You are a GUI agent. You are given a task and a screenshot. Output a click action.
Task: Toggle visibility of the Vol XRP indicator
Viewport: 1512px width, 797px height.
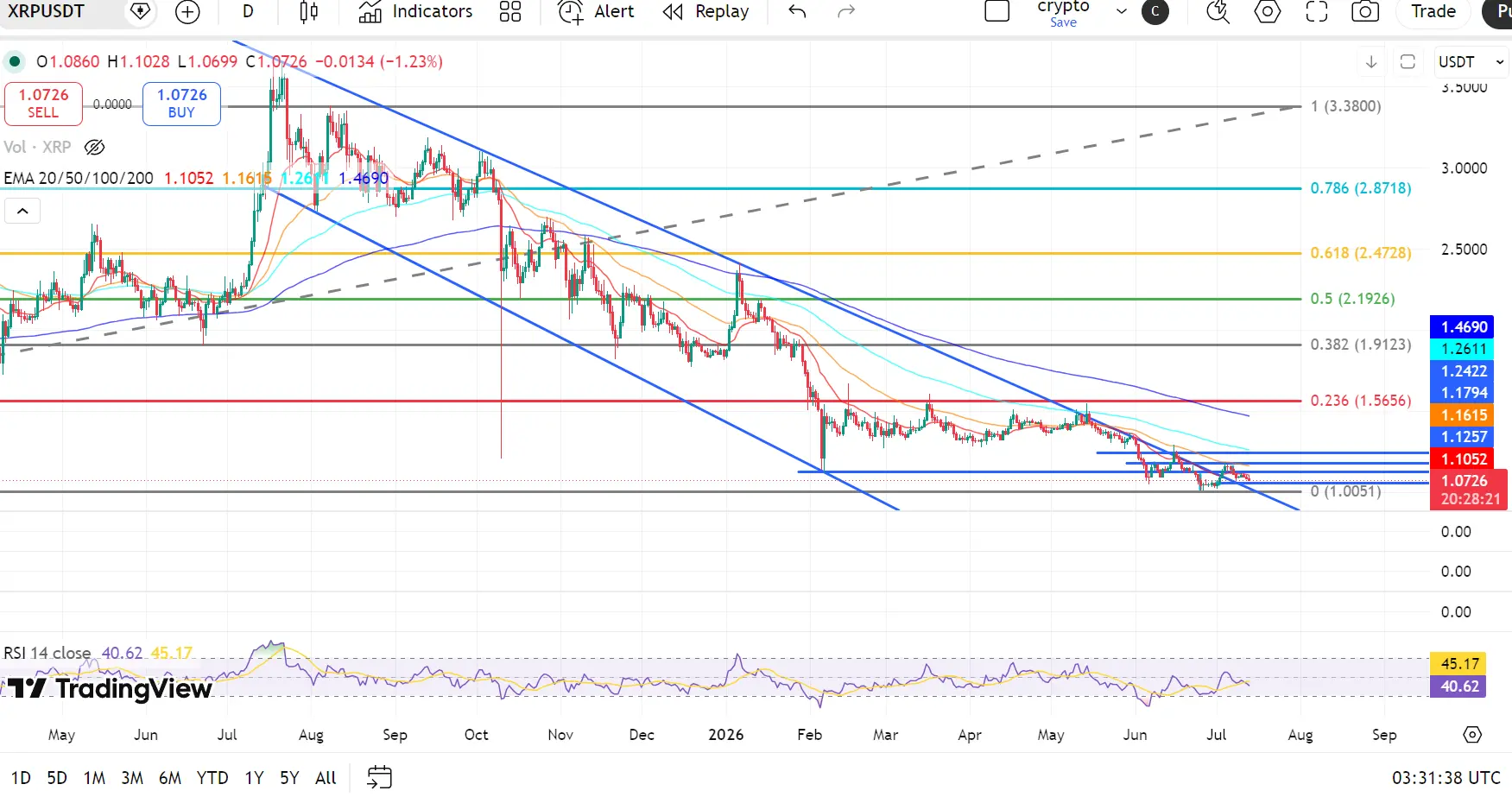(x=95, y=147)
